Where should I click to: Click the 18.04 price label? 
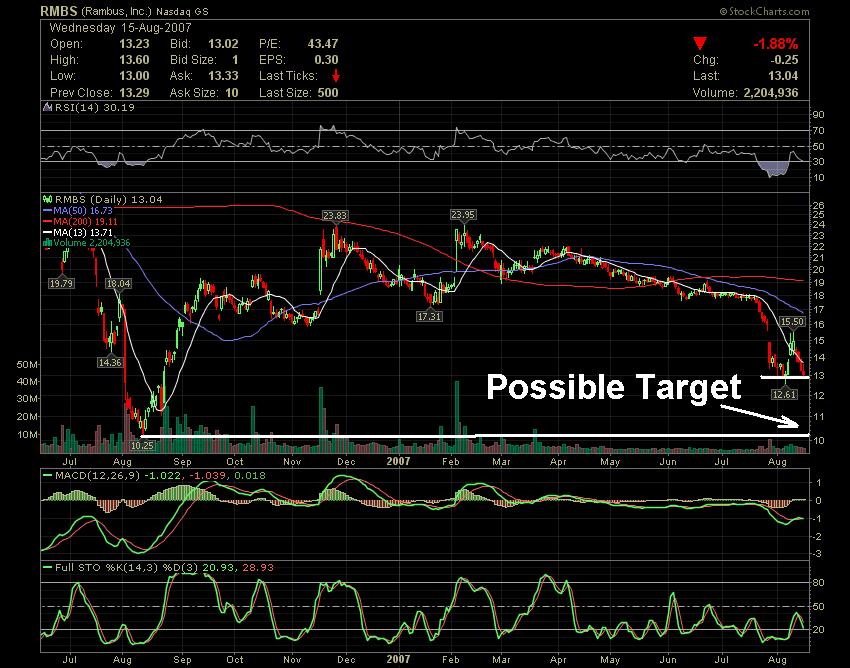click(118, 284)
